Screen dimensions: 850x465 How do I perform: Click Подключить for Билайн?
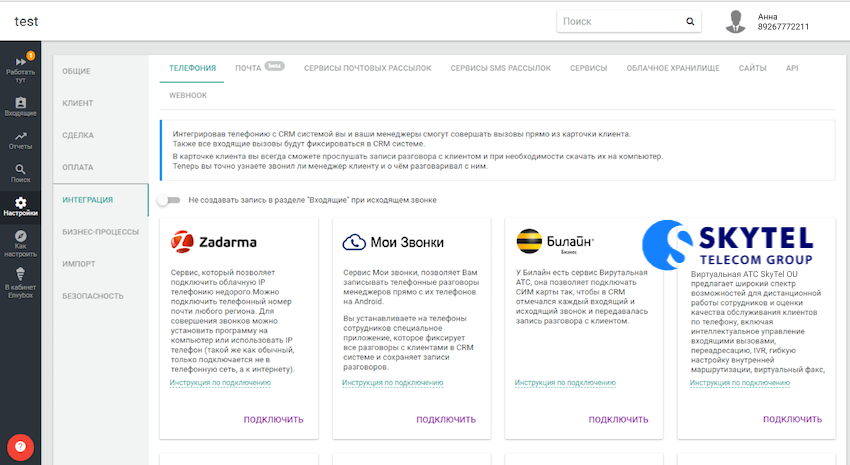[x=619, y=419]
